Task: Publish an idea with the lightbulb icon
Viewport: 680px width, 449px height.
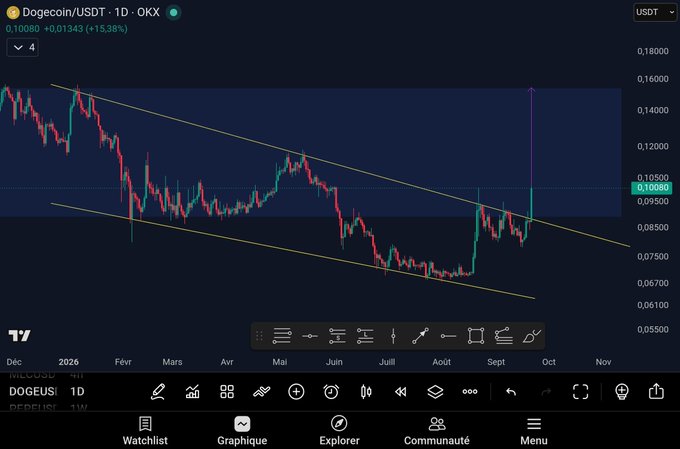Action: click(x=622, y=392)
